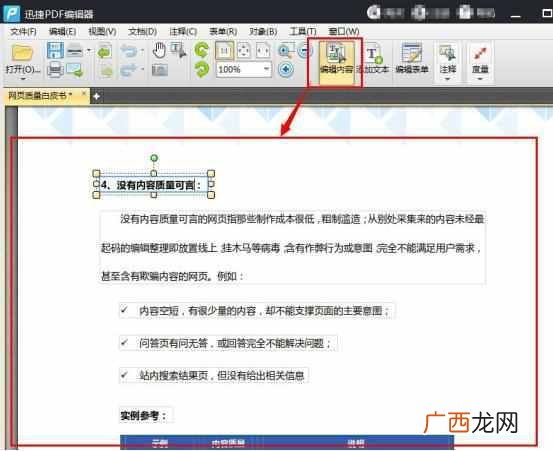Set view to actual size 1:1
This screenshot has width=553, height=451.
point(224,51)
